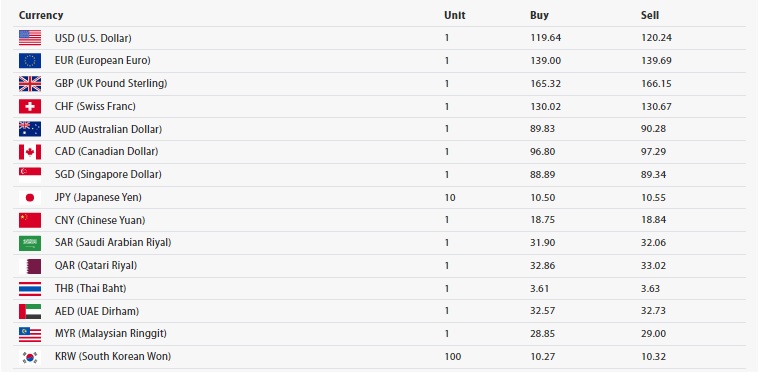Select the Saudi Arabian flag icon
This screenshot has width=762, height=372.
(30, 243)
